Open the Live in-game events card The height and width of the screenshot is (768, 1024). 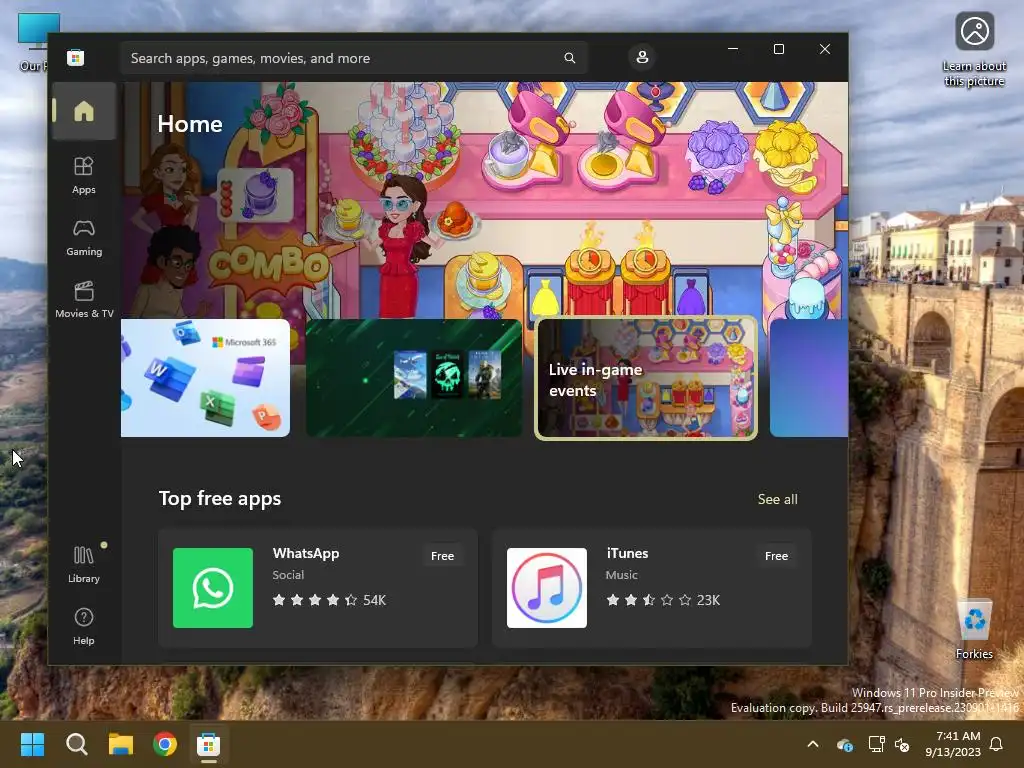coord(646,378)
